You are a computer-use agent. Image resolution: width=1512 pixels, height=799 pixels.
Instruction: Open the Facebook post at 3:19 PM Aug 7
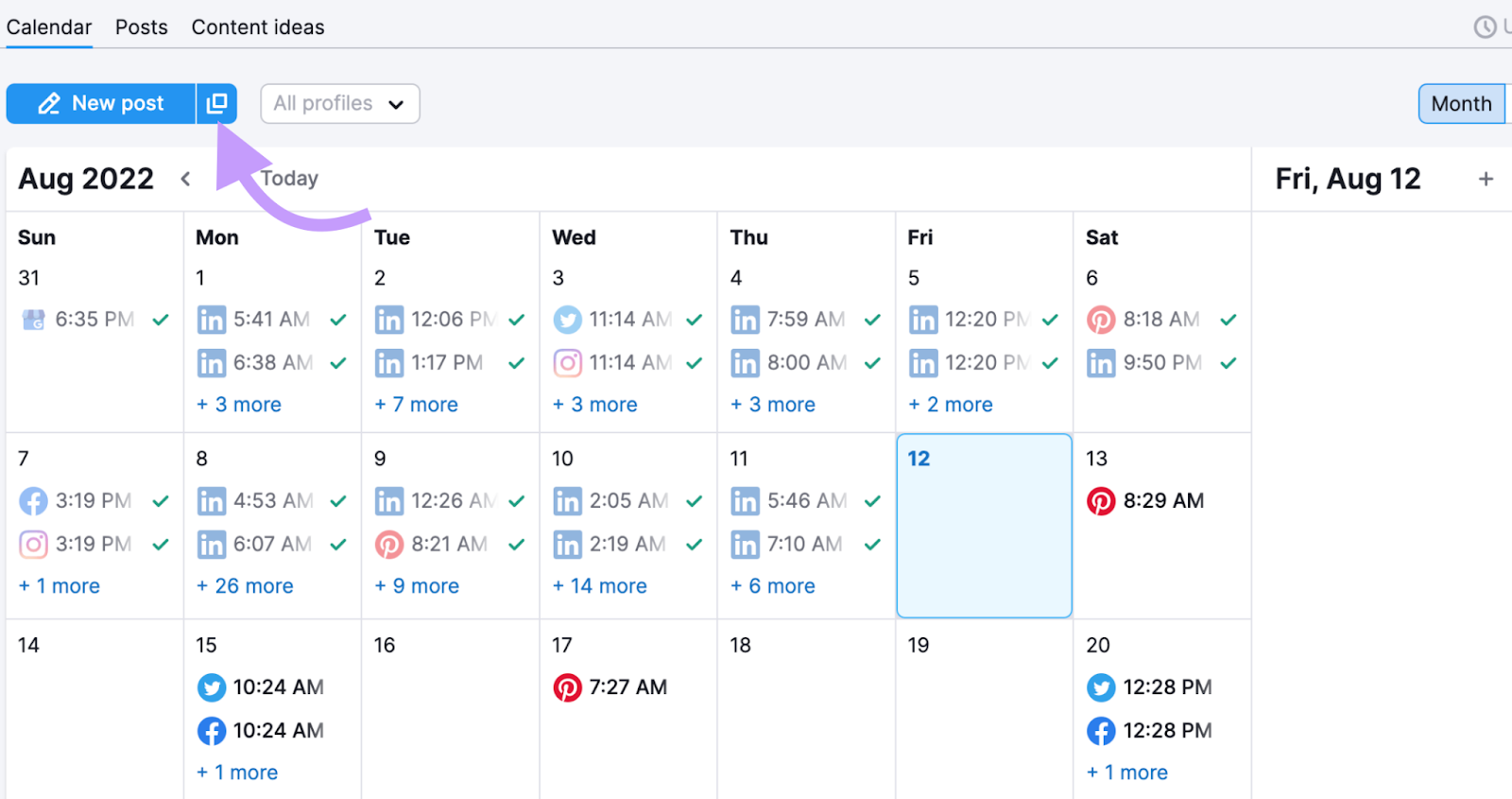[x=93, y=501]
